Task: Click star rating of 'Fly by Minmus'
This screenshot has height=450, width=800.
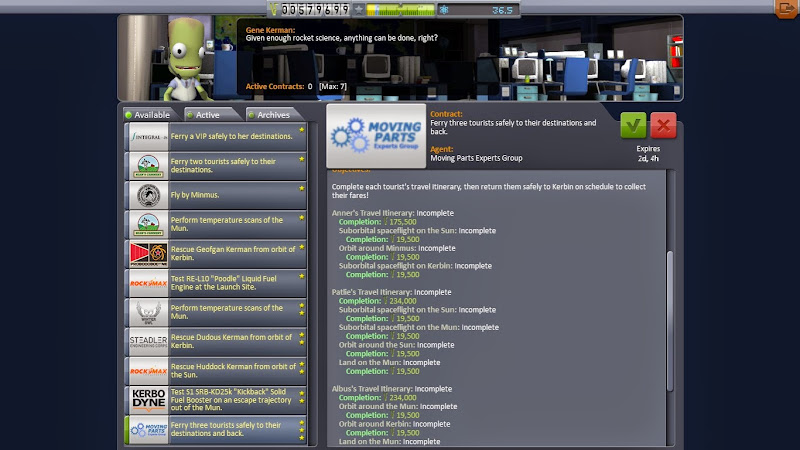Action: tap(302, 188)
